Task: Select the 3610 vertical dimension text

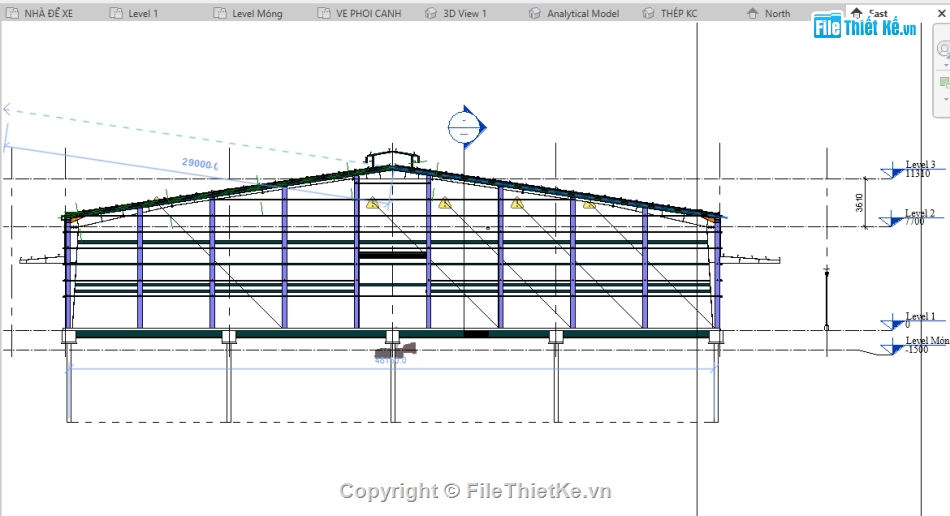Action: pyautogui.click(x=859, y=202)
